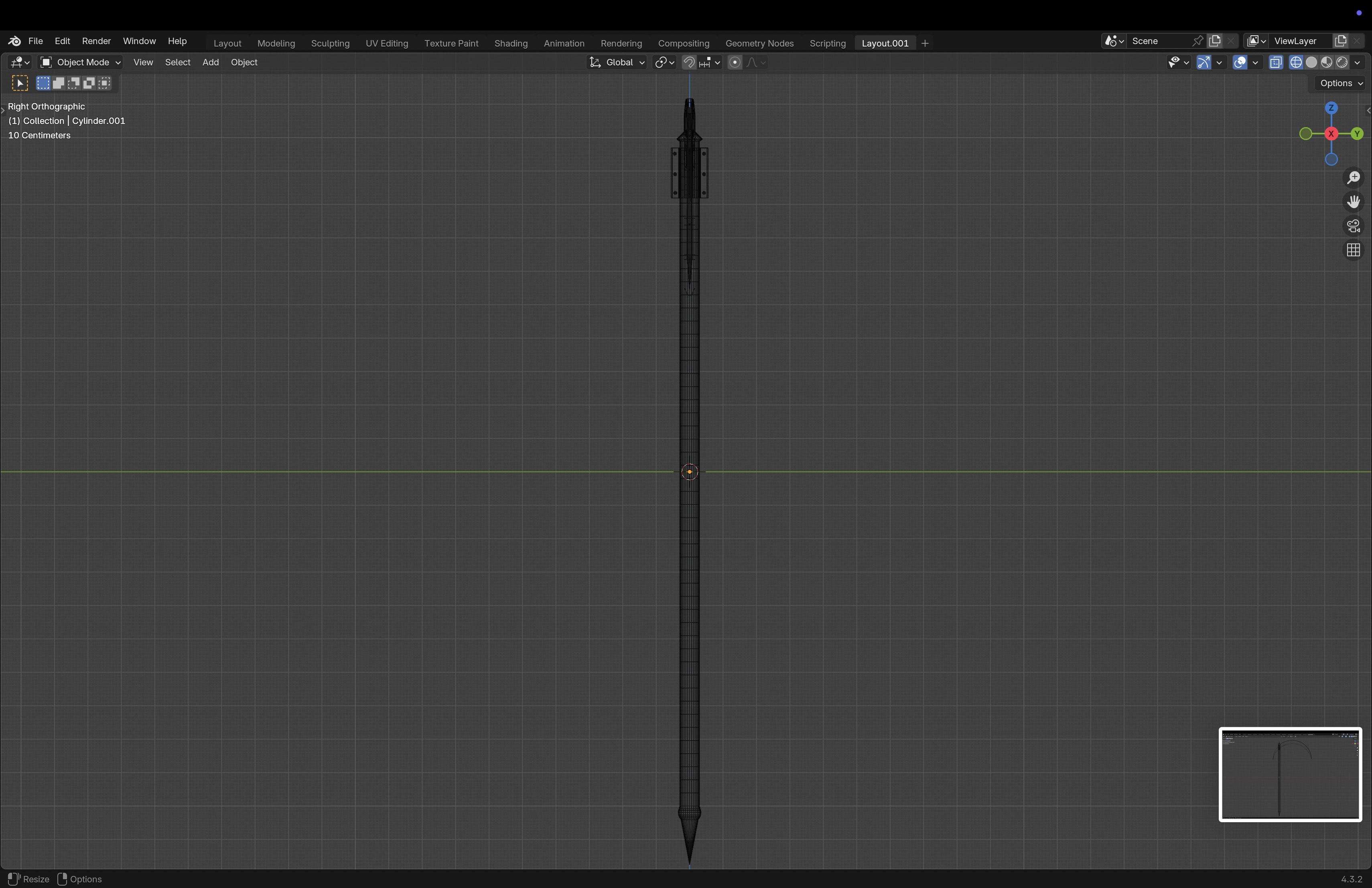
Task: Choose the Intersect Selection mode icon
Action: pos(104,83)
